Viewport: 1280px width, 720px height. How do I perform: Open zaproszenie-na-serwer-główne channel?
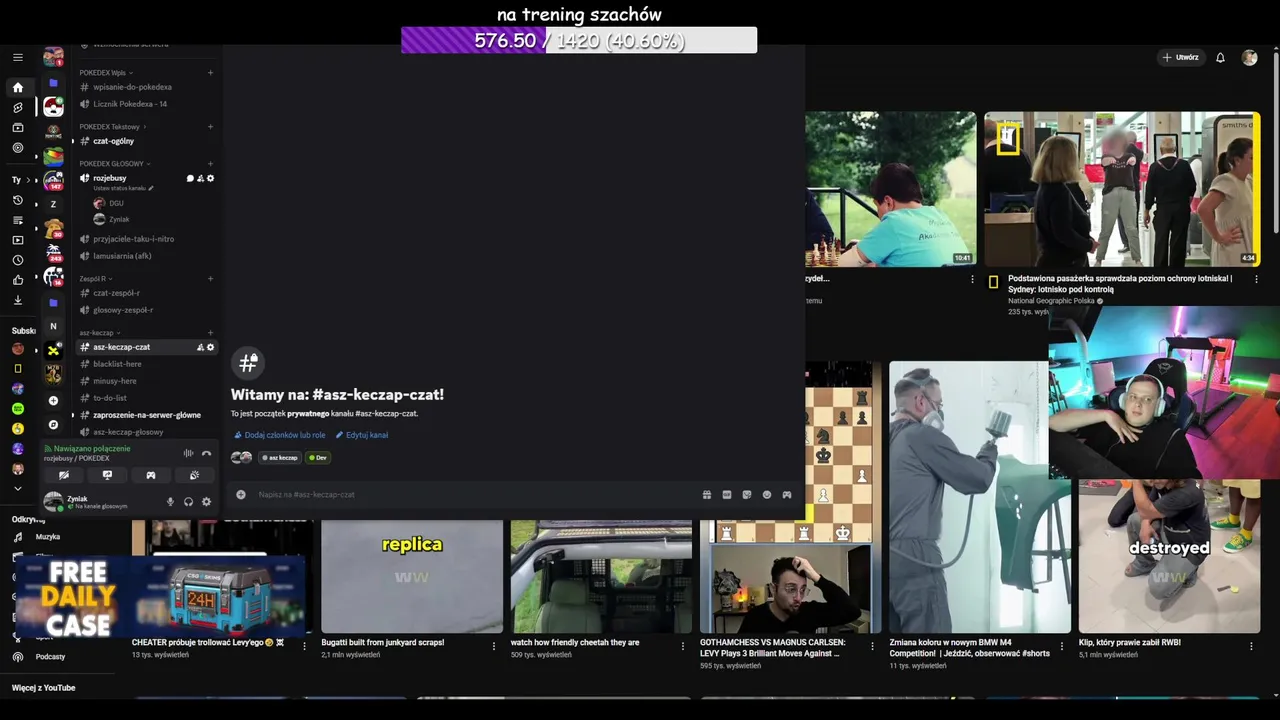click(x=146, y=415)
